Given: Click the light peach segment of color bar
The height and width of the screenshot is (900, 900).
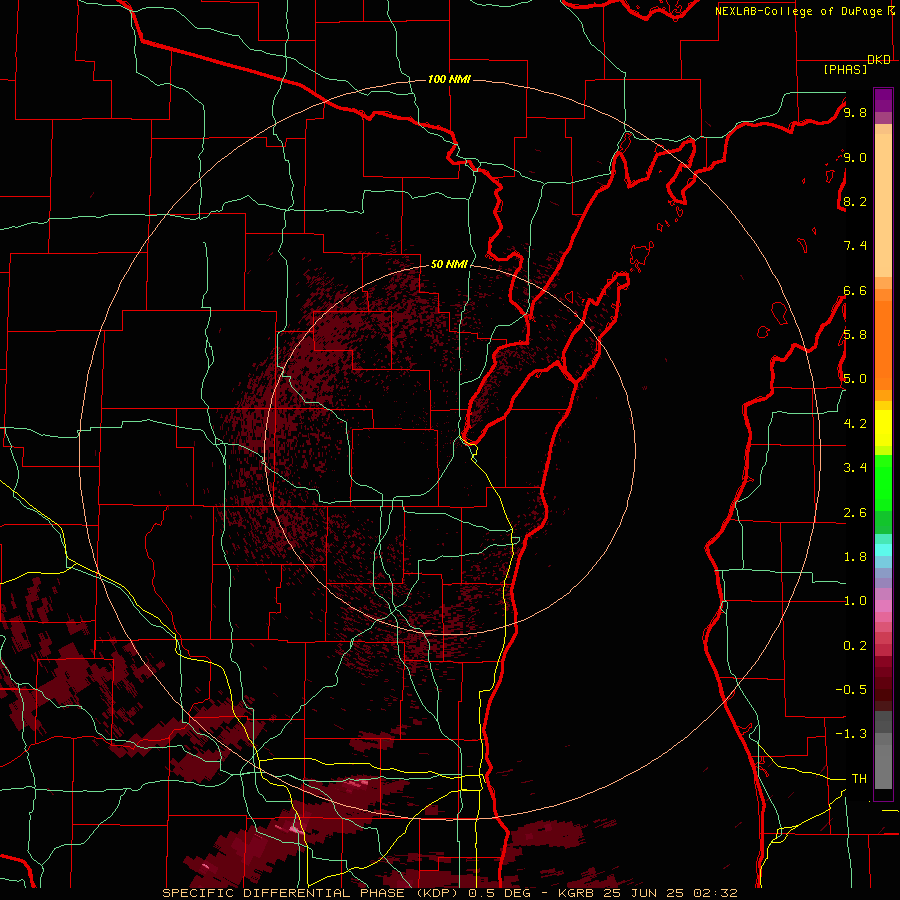Looking at the screenshot, I should coord(883,207).
